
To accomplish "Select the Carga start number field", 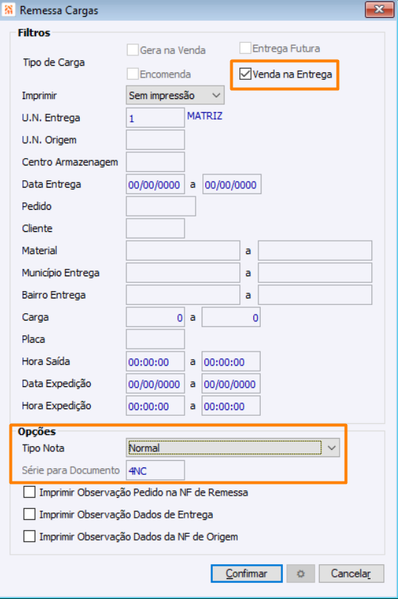I will point(155,317).
